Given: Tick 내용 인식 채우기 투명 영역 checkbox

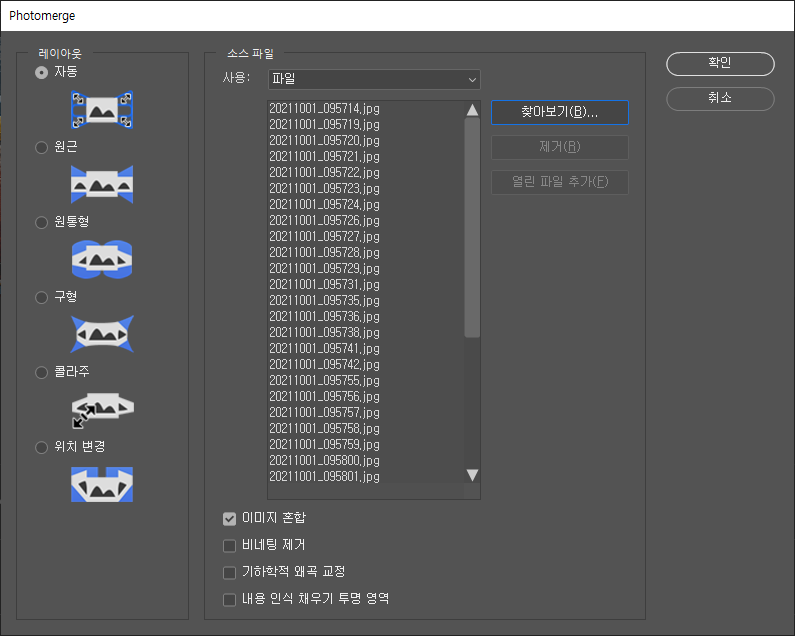Looking at the screenshot, I should click(x=230, y=600).
